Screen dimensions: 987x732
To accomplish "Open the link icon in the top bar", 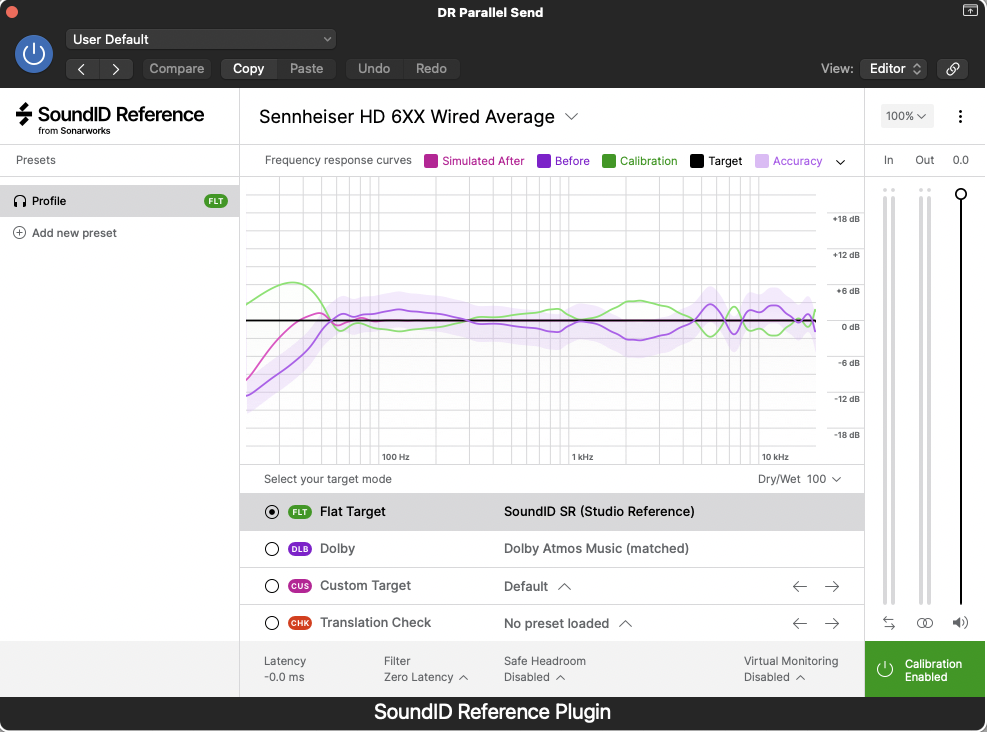I will tap(951, 68).
